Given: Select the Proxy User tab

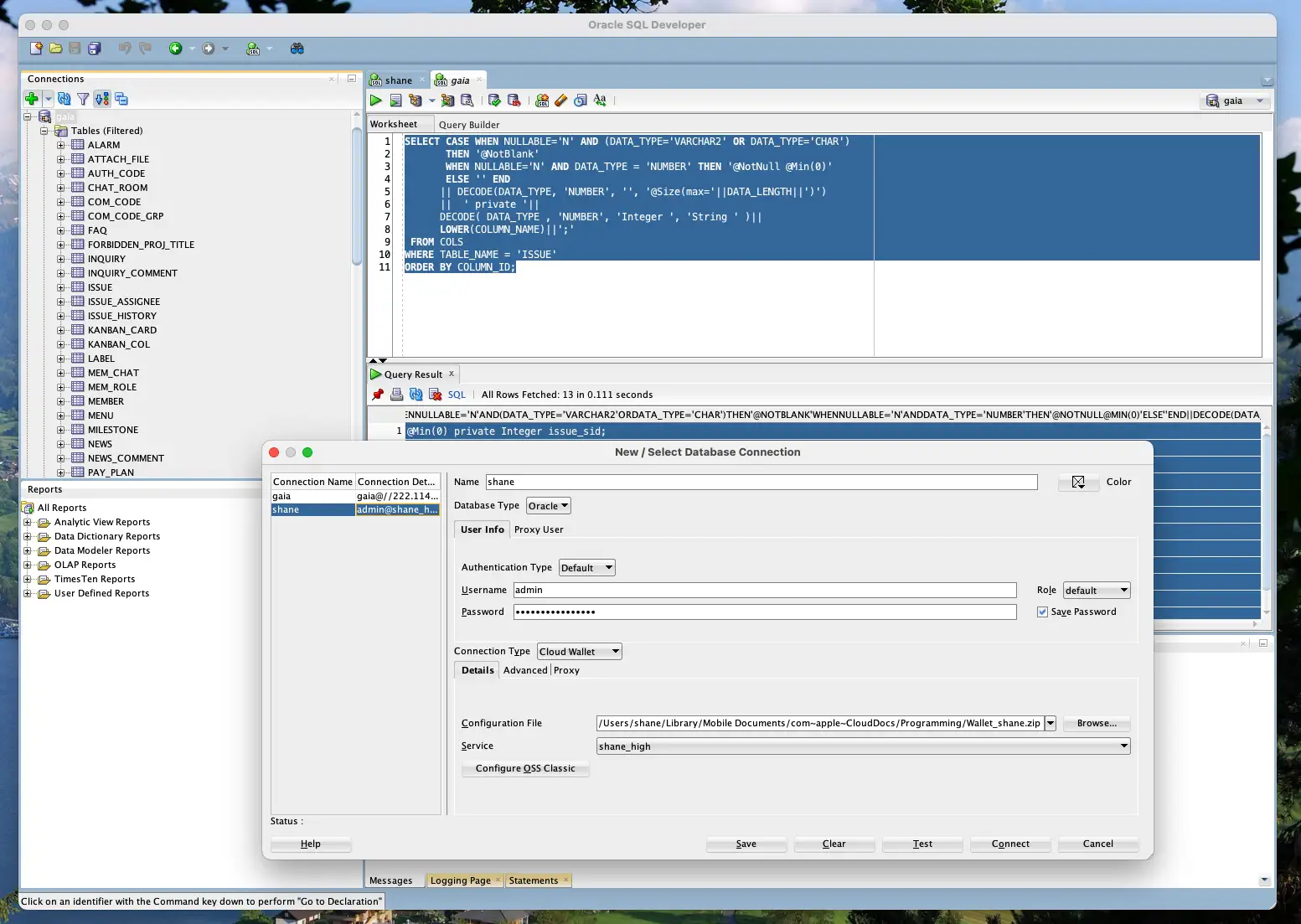Looking at the screenshot, I should 539,529.
